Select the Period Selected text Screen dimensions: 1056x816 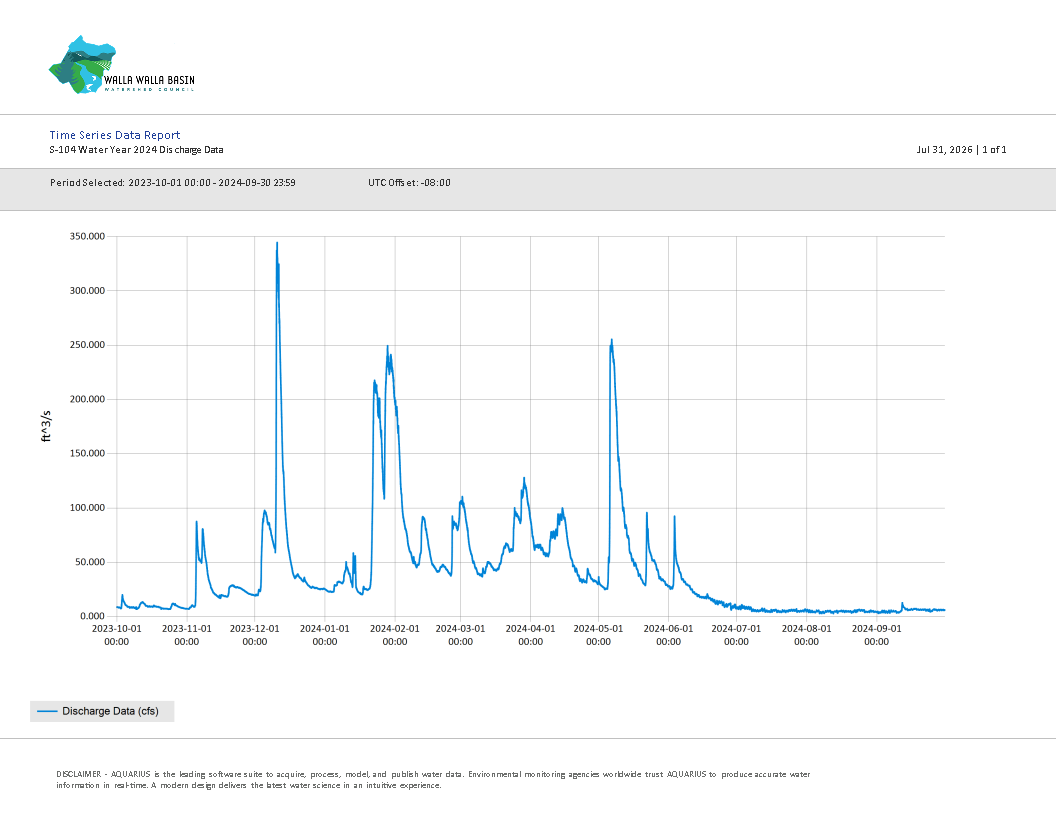pos(172,182)
